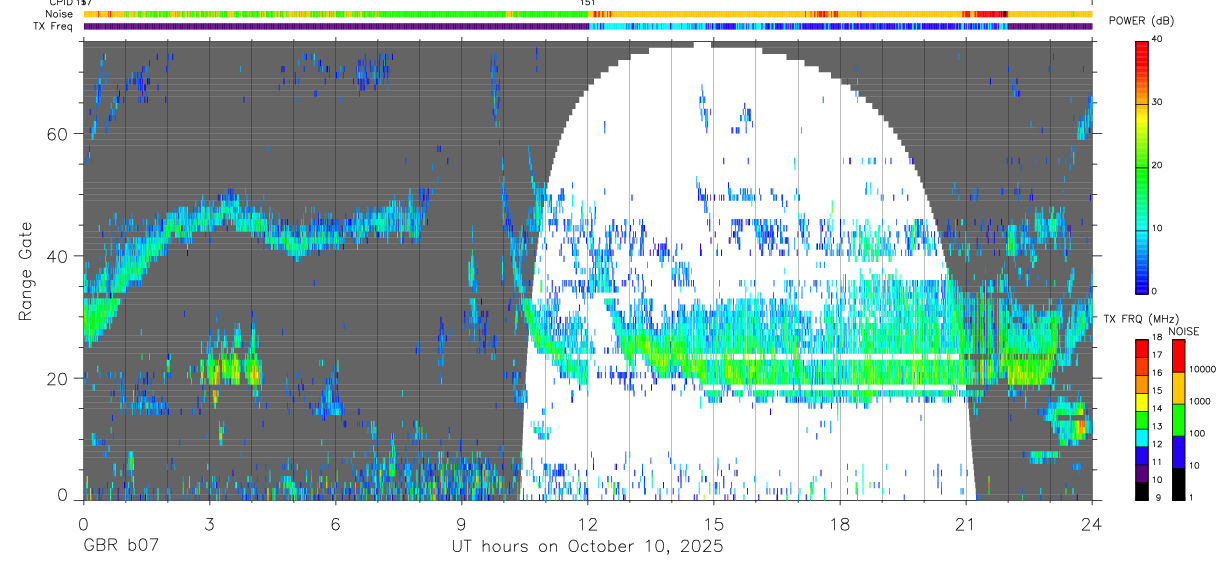The image size is (1228, 567).
Task: Click the 3 tick label on the time axis
Action: [x=209, y=524]
